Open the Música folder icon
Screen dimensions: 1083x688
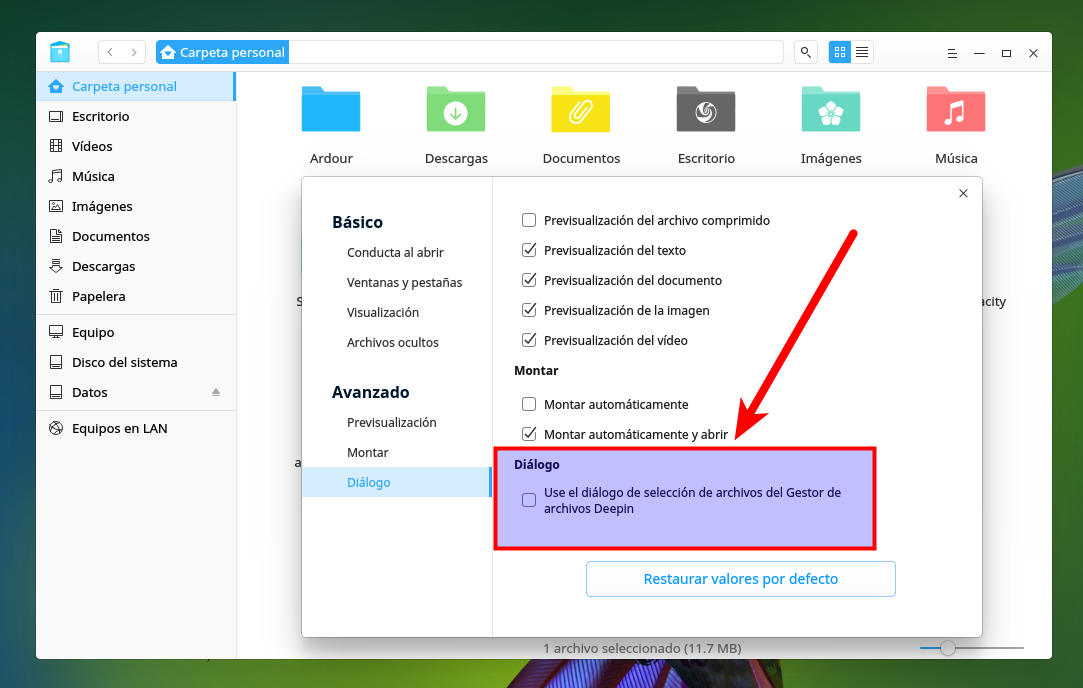(955, 111)
